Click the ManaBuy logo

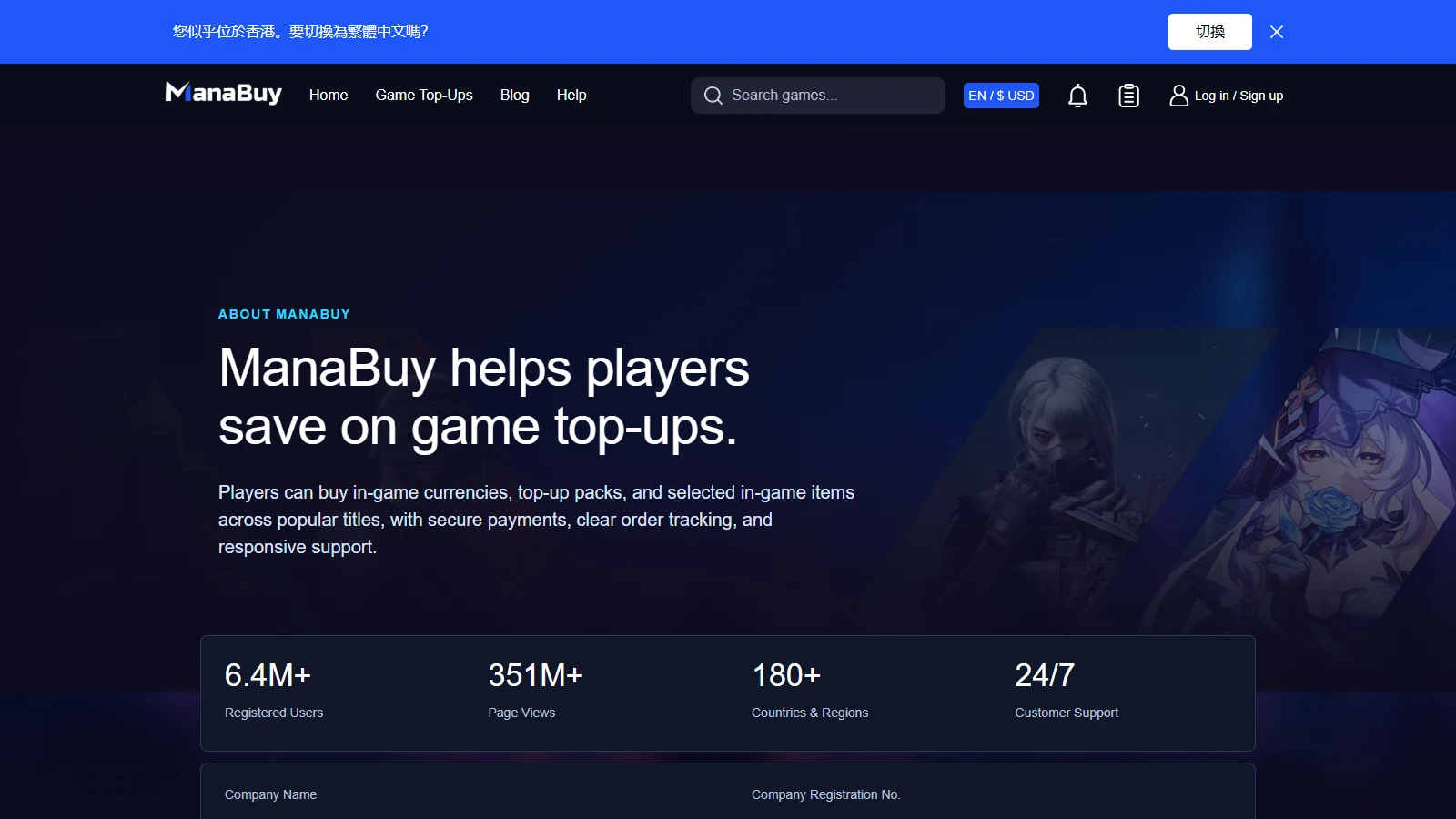[223, 93]
